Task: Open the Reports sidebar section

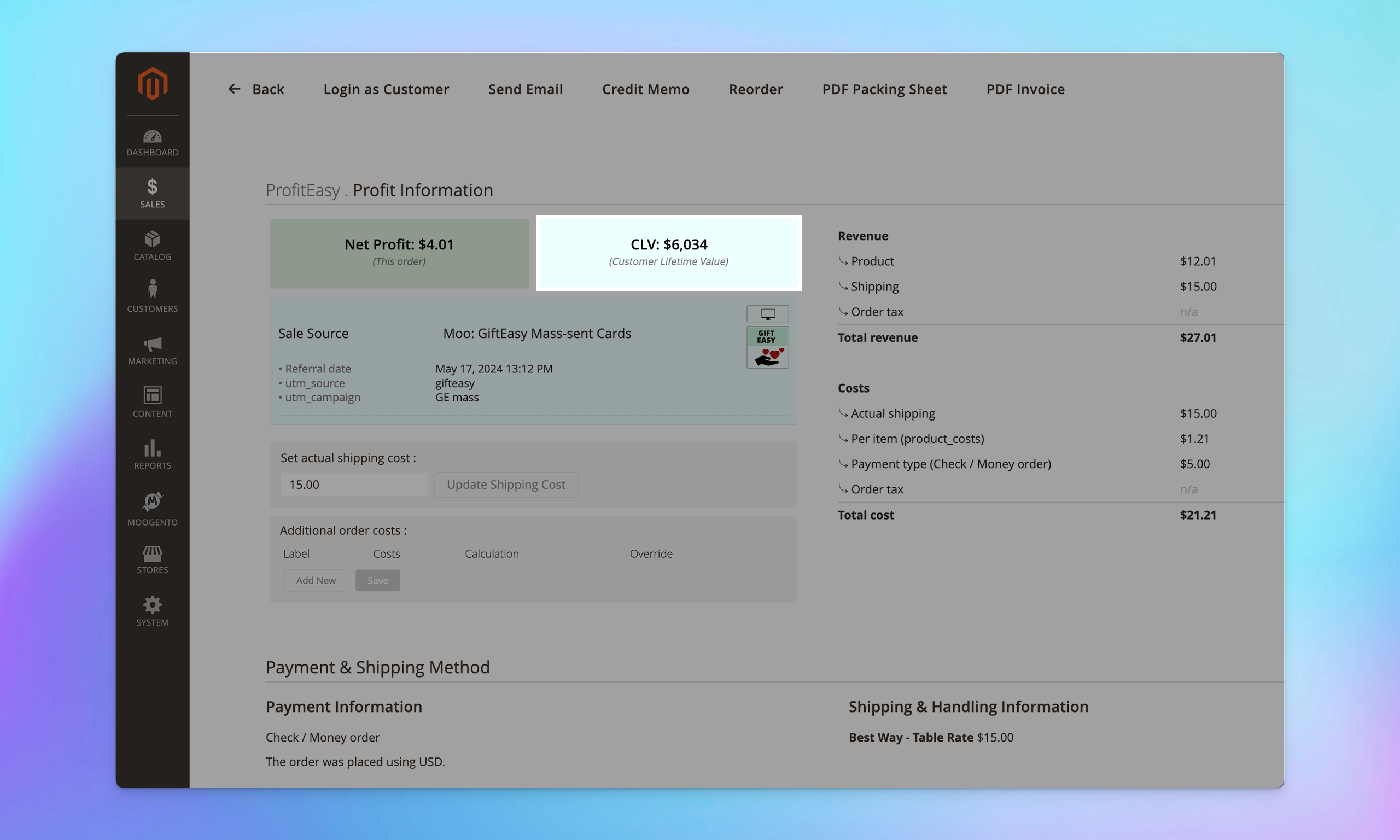Action: tap(152, 454)
